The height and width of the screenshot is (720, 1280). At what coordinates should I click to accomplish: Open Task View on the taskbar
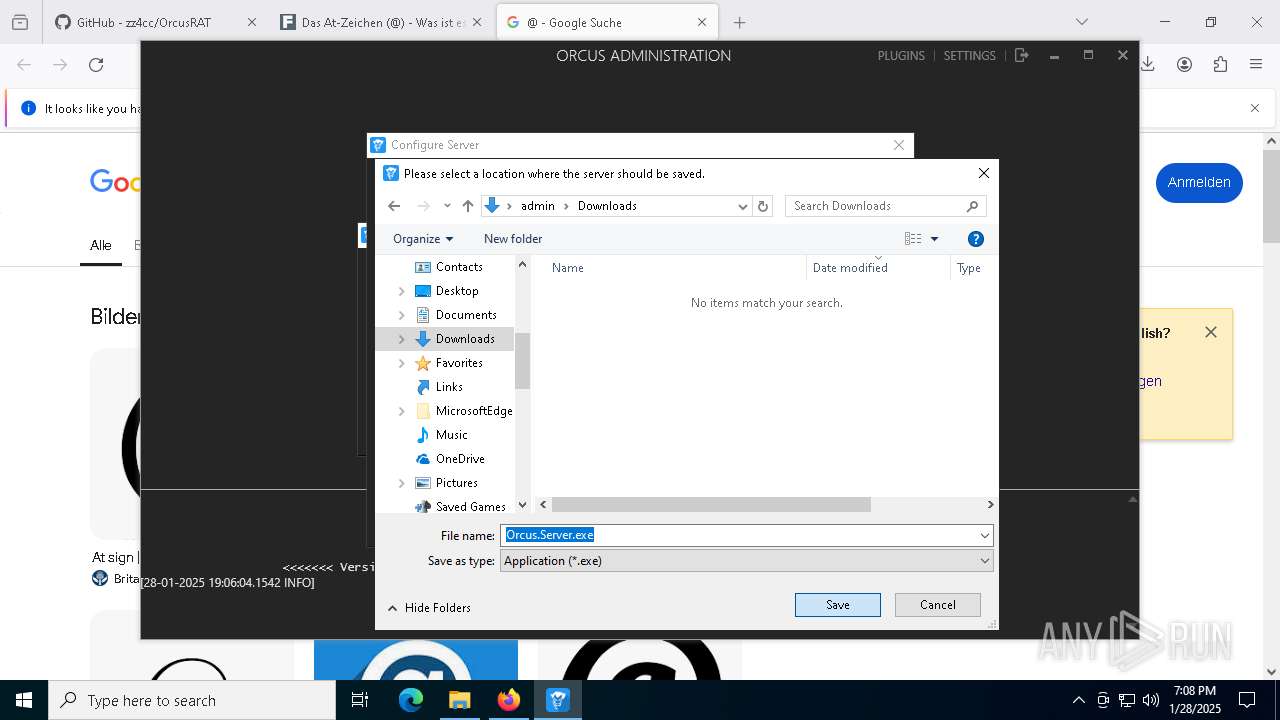pos(361,700)
